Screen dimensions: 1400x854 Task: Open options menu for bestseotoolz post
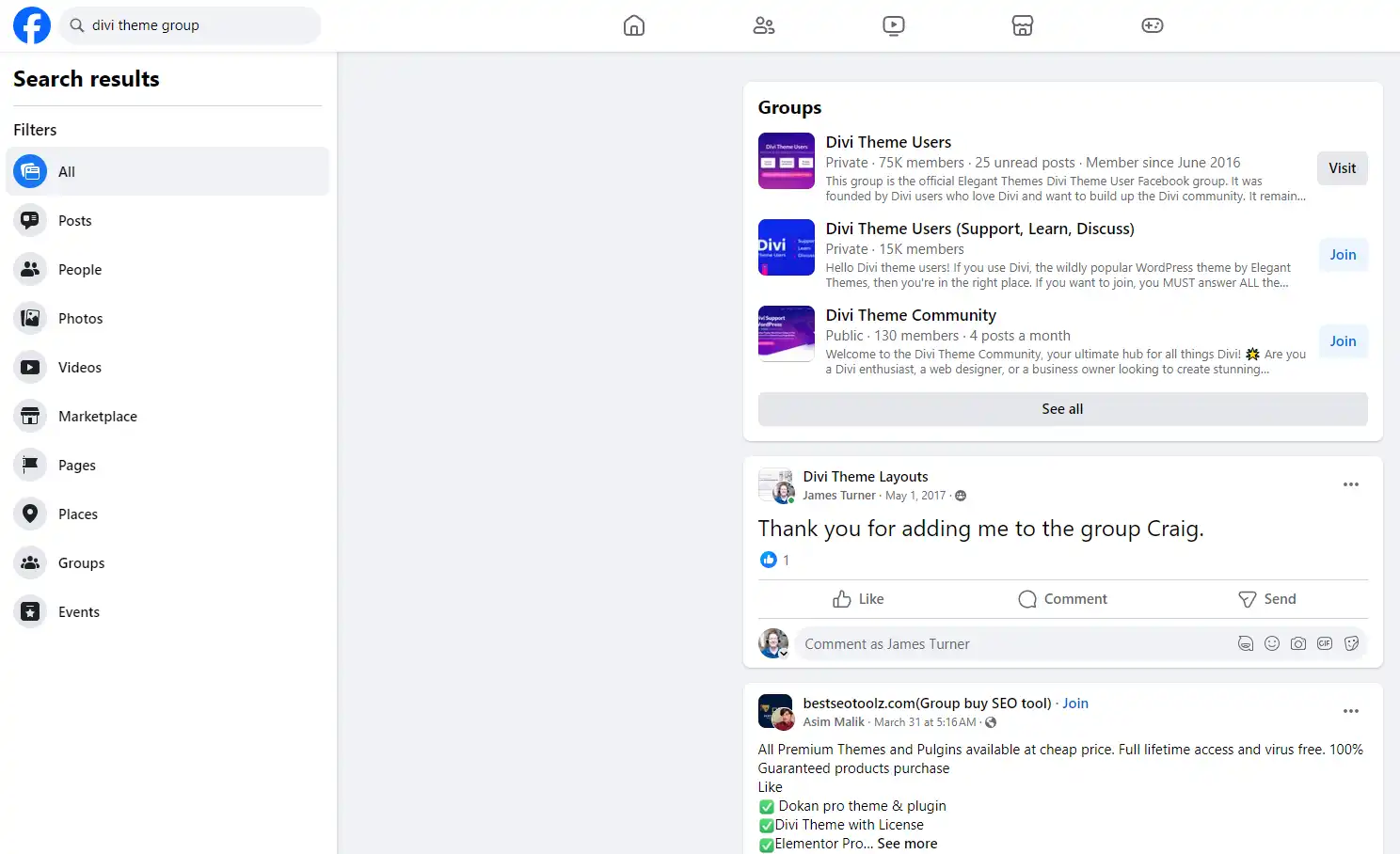click(1351, 711)
